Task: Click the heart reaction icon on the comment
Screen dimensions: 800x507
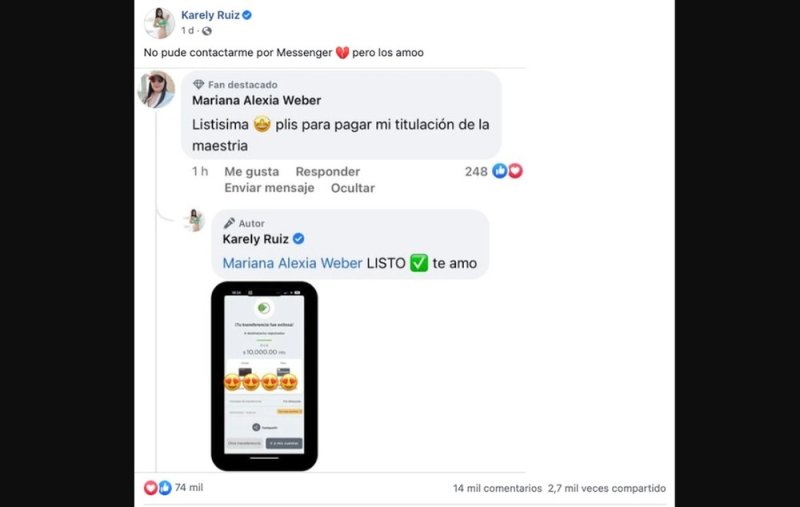Action: pyautogui.click(x=515, y=171)
